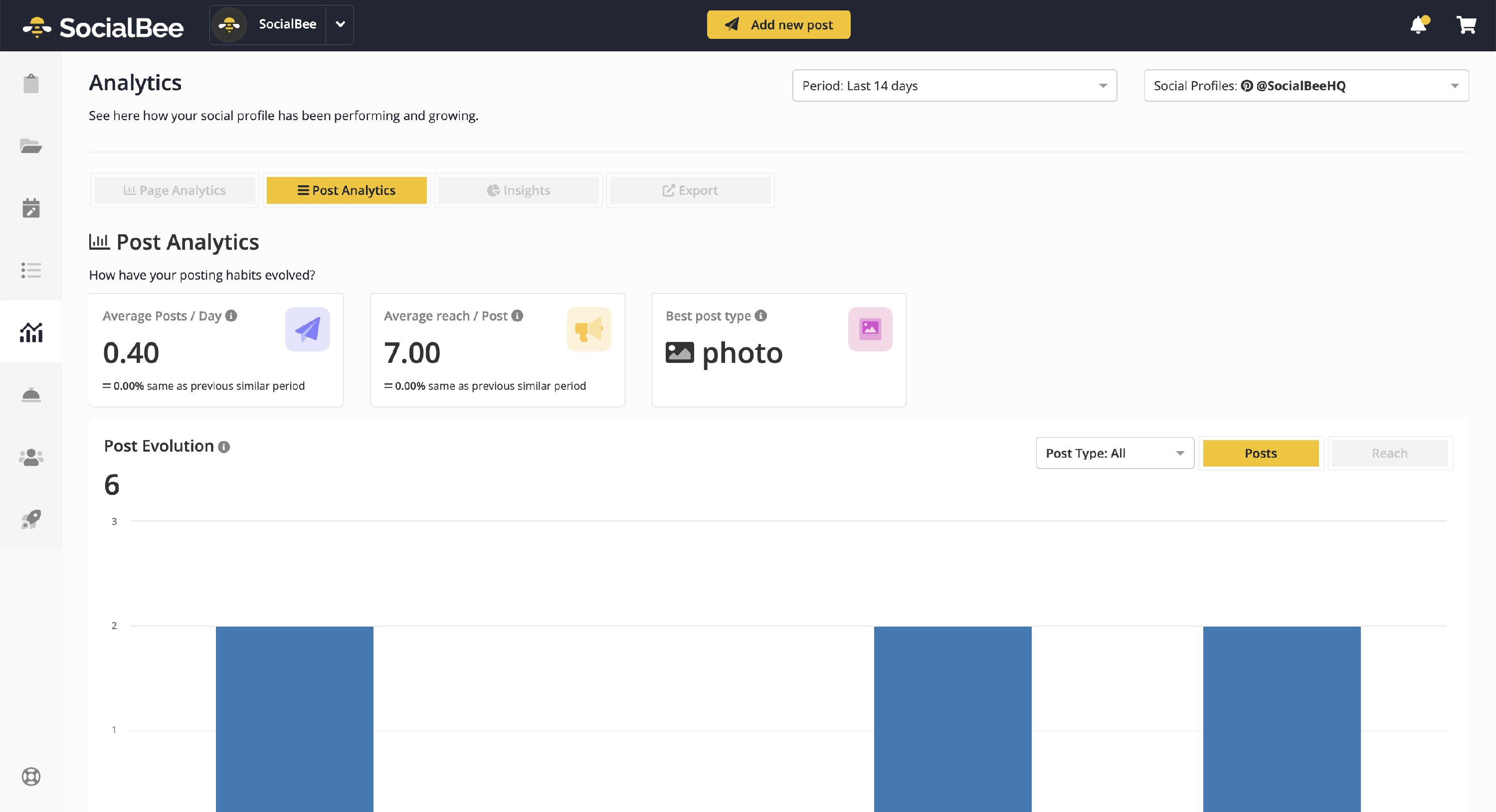Viewport: 1496px width, 812px height.
Task: Click the 'photo' best post type text
Action: pyautogui.click(x=742, y=353)
